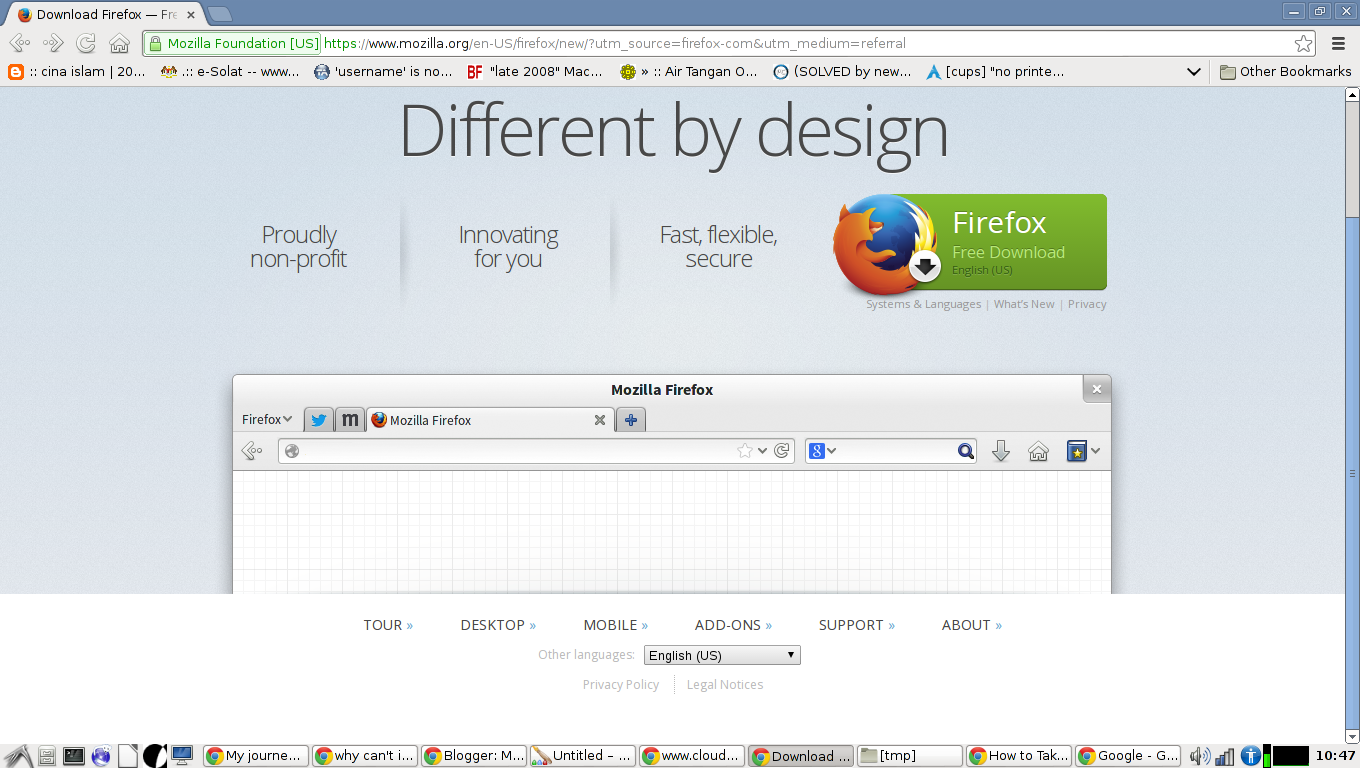Image resolution: width=1360 pixels, height=768 pixels.
Task: Open ABOUT navigation link
Action: pyautogui.click(x=972, y=625)
